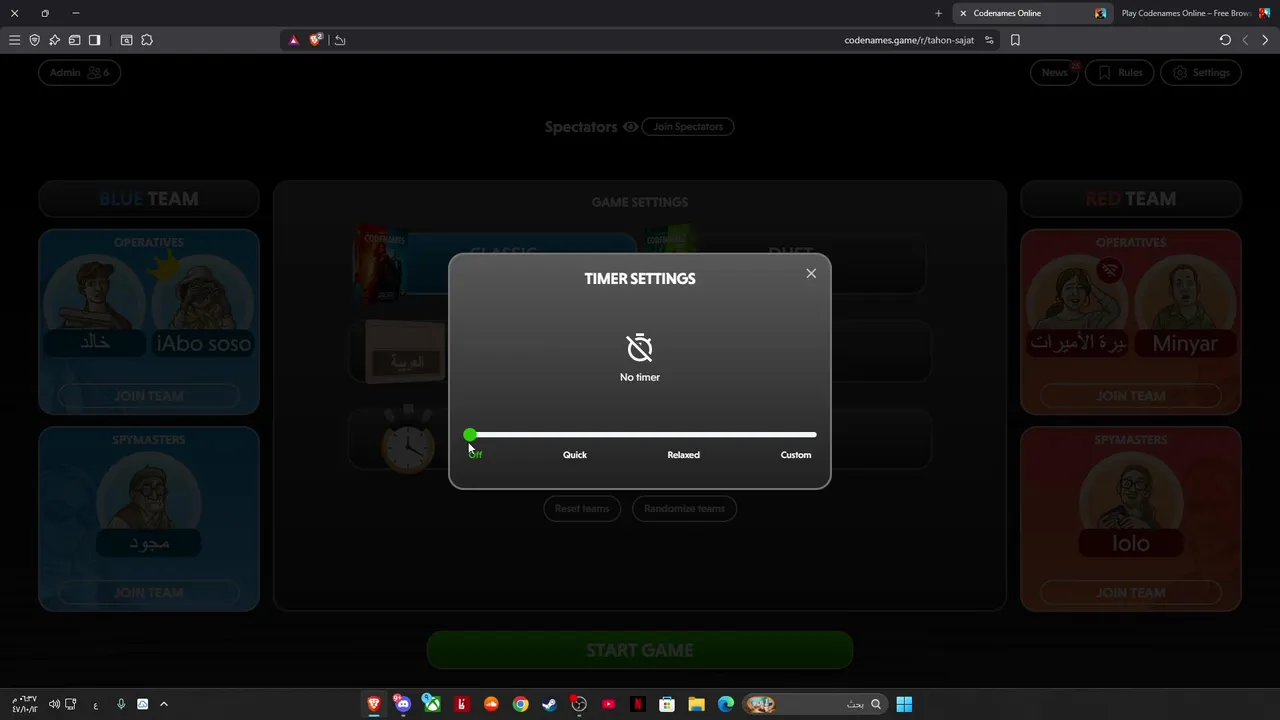Image resolution: width=1280 pixels, height=720 pixels.
Task: Open Discord from the taskbar
Action: (402, 704)
